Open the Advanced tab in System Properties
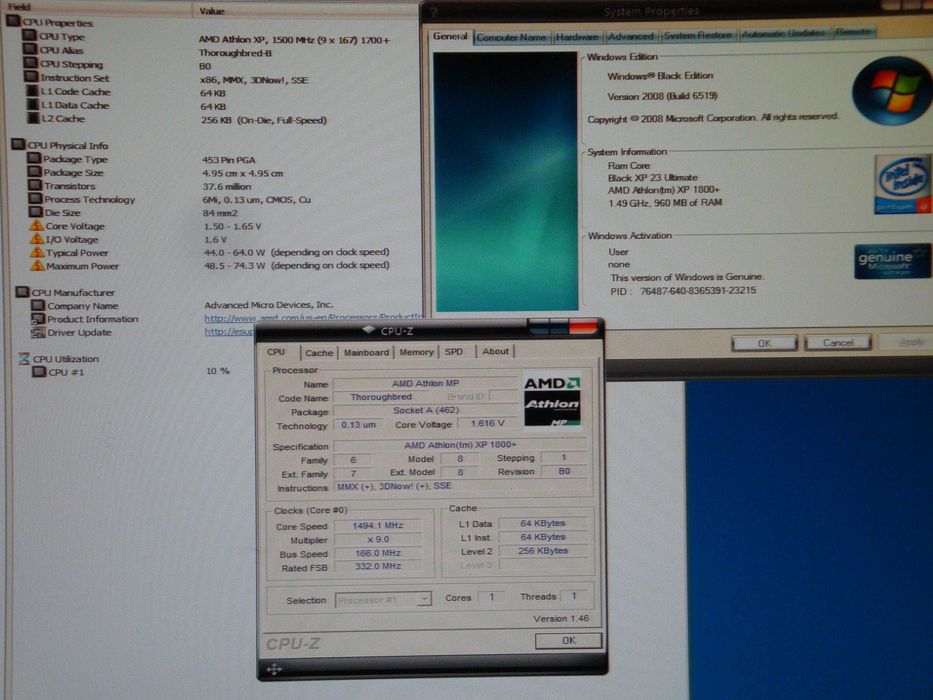The image size is (933, 700). [631, 36]
